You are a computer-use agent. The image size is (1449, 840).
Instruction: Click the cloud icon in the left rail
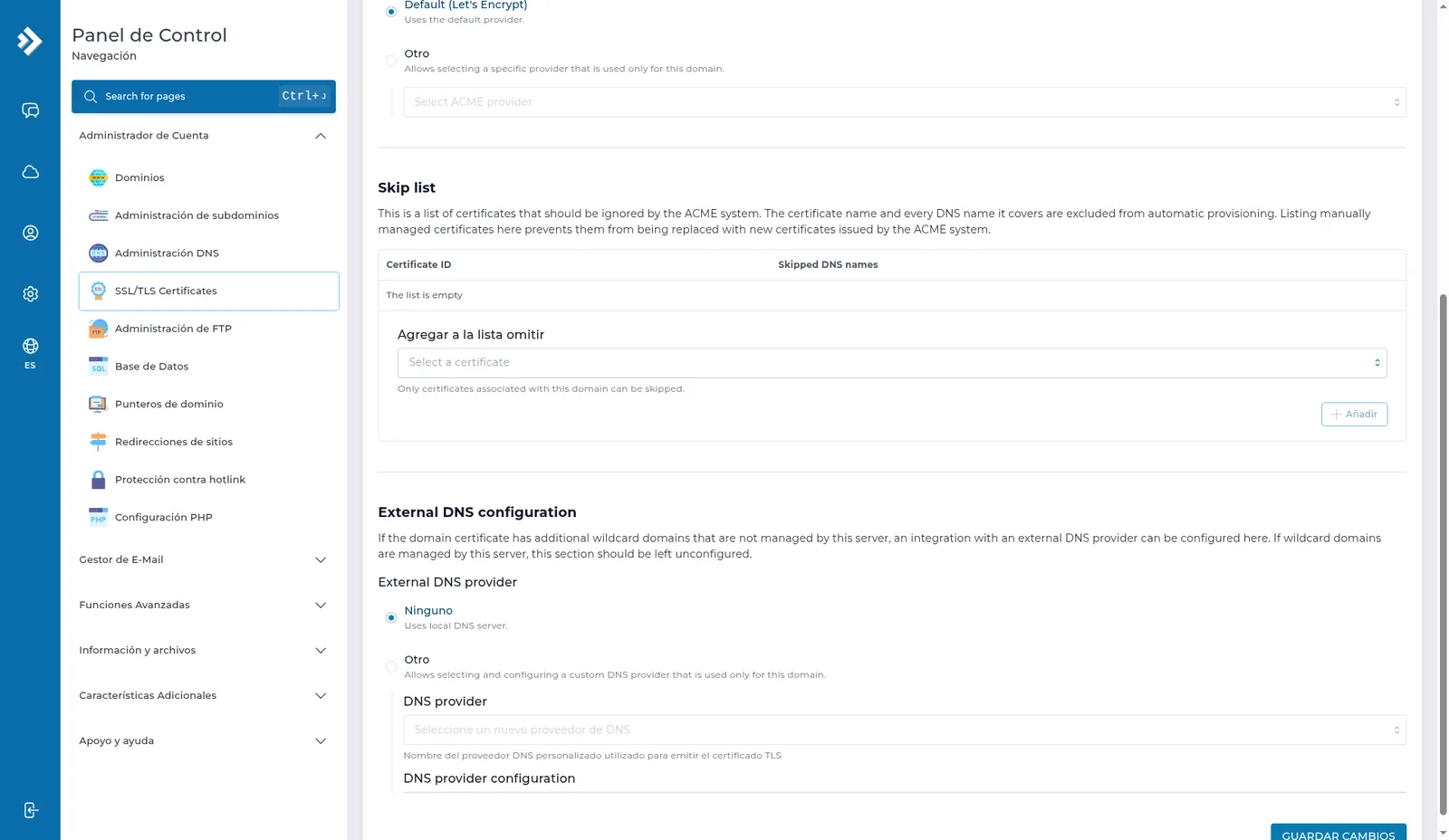pos(30,172)
